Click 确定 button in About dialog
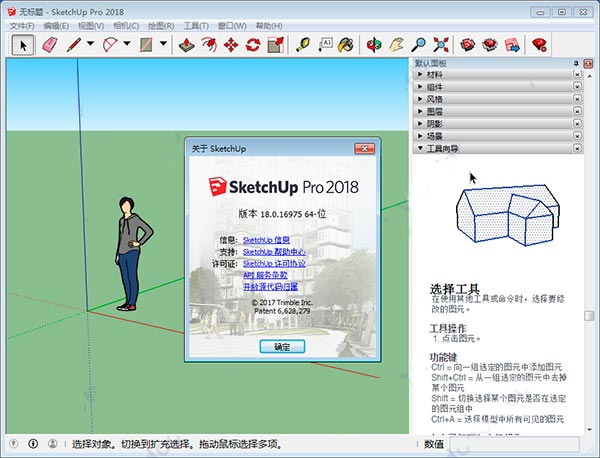600x458 pixels. point(280,345)
